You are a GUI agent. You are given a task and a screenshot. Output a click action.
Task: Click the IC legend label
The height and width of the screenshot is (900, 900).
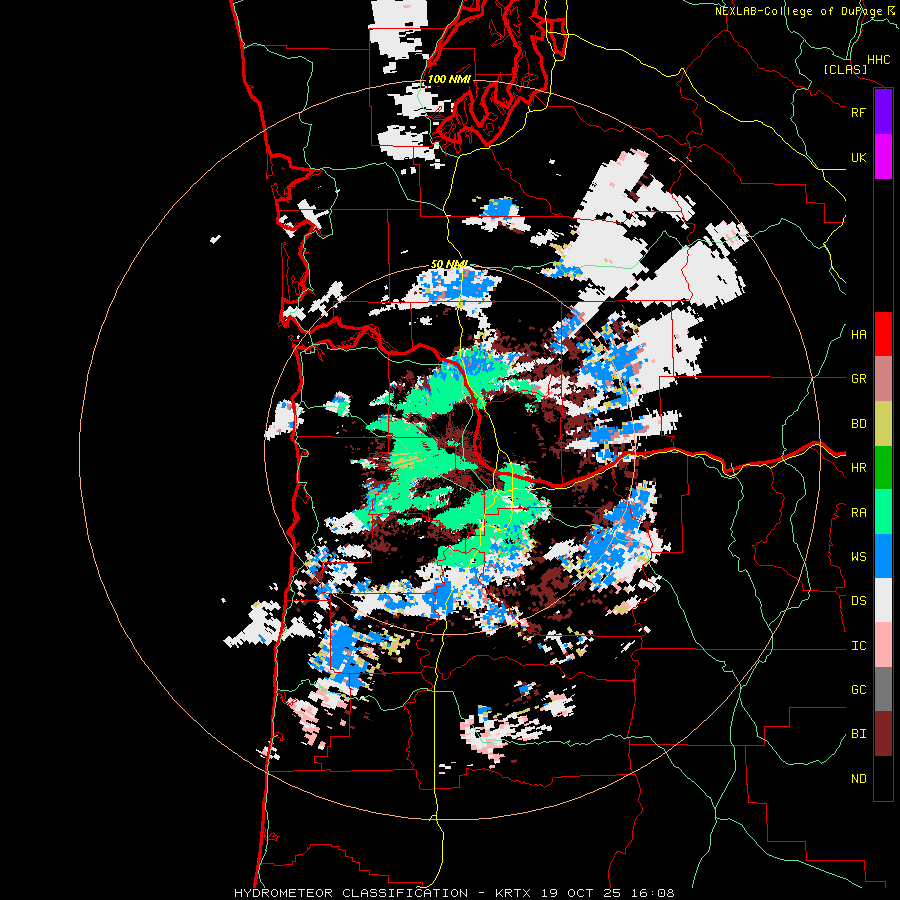(x=858, y=646)
